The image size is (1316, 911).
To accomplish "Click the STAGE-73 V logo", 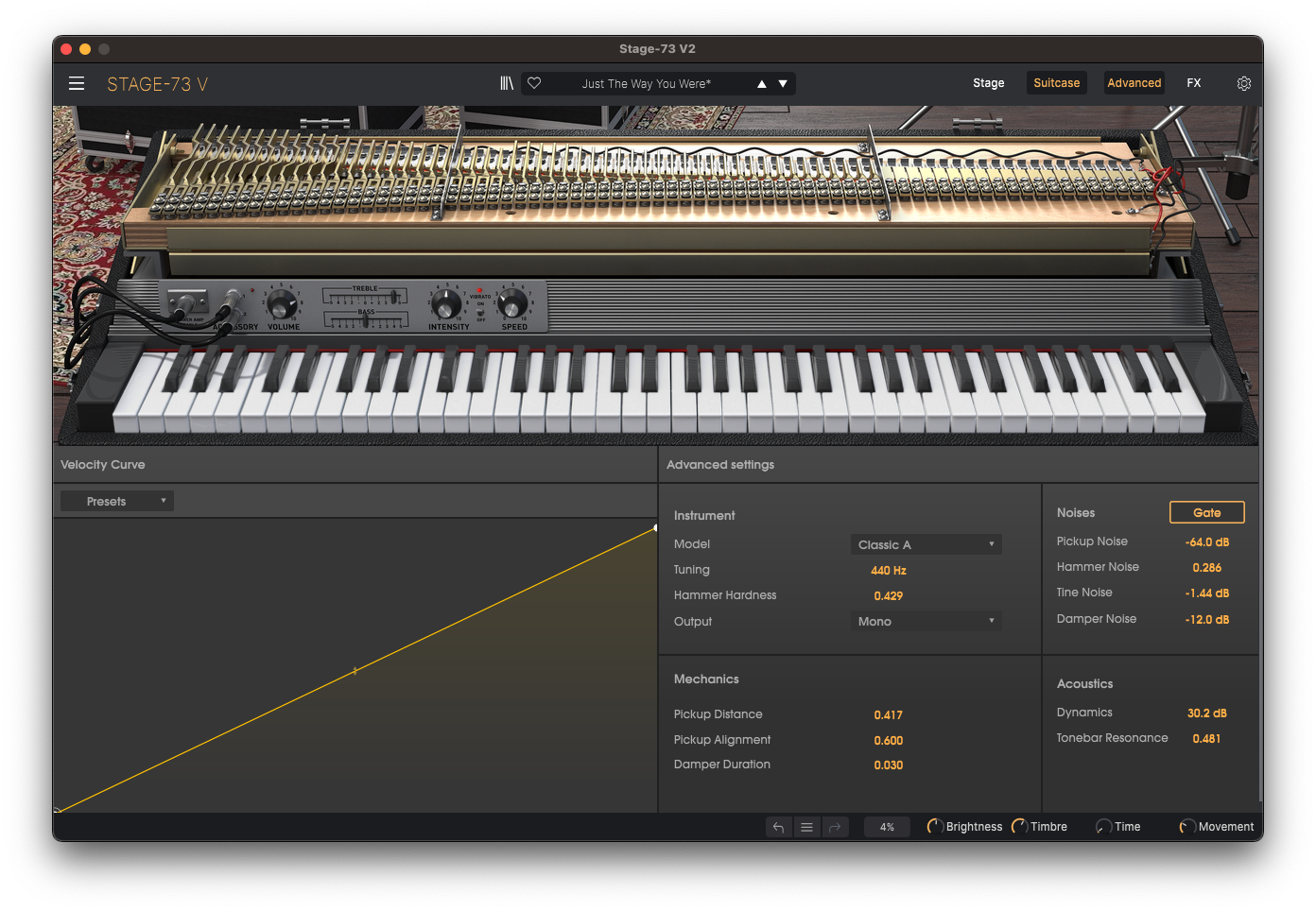I will [x=157, y=84].
